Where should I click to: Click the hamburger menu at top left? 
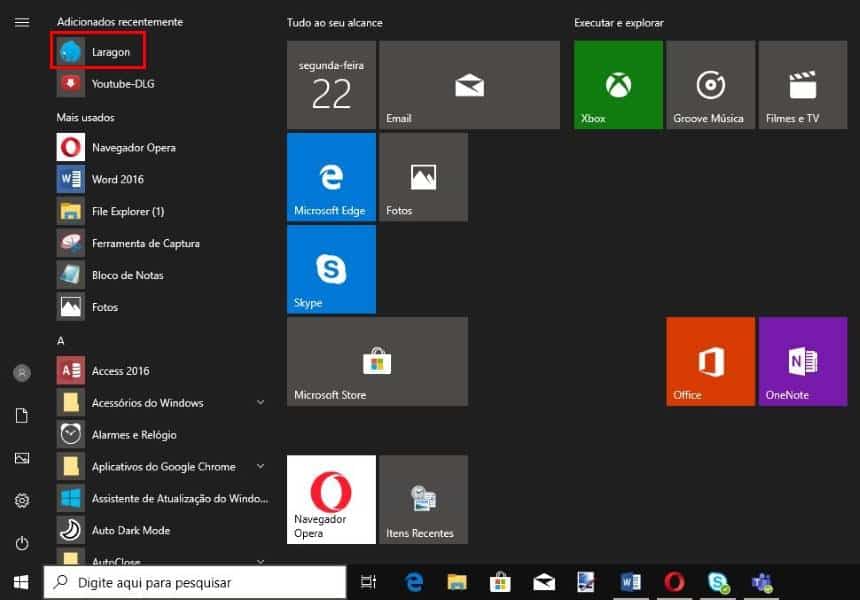(x=22, y=22)
